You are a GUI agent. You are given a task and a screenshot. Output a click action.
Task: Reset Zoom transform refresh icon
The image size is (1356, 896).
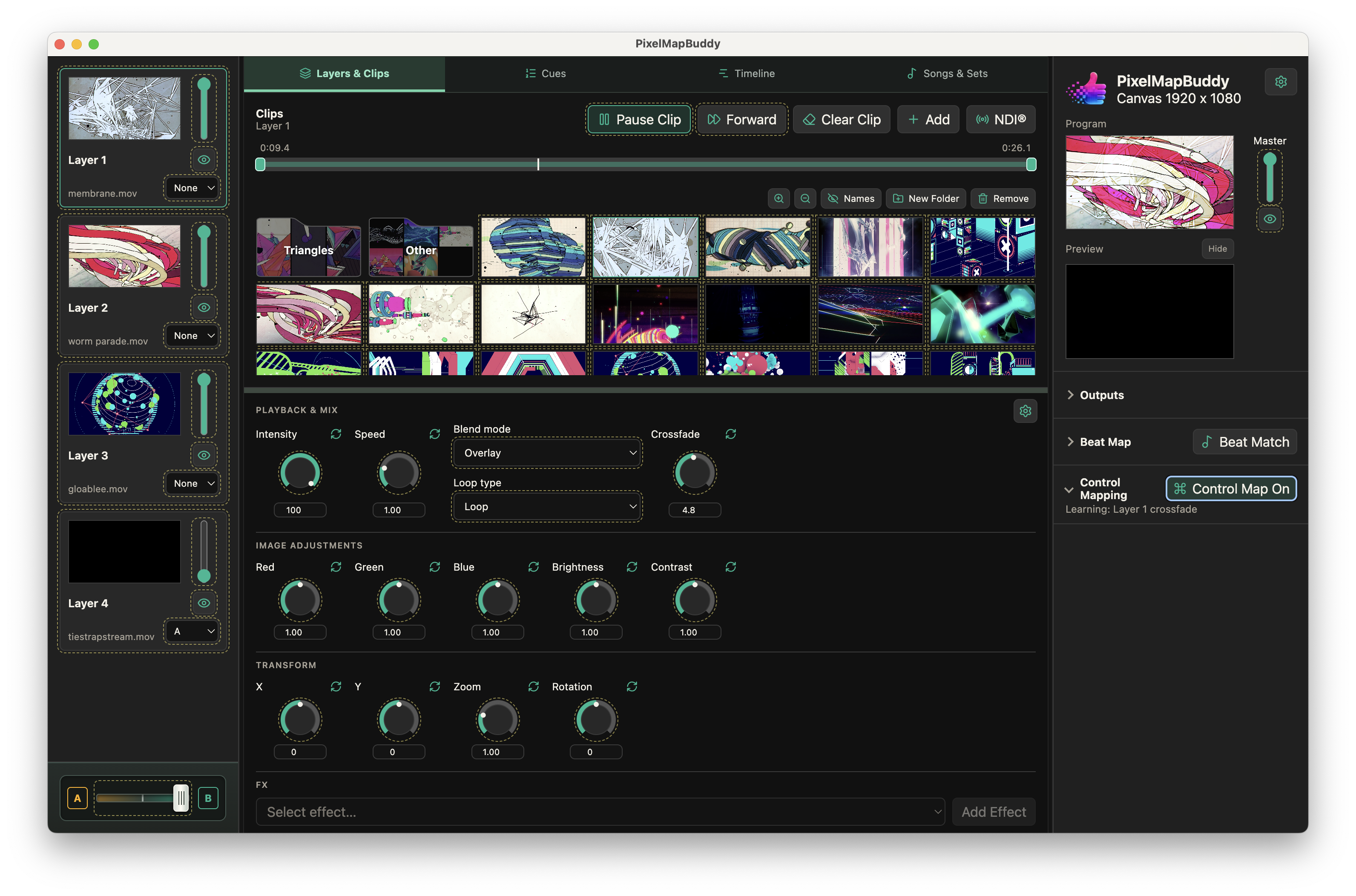click(534, 687)
